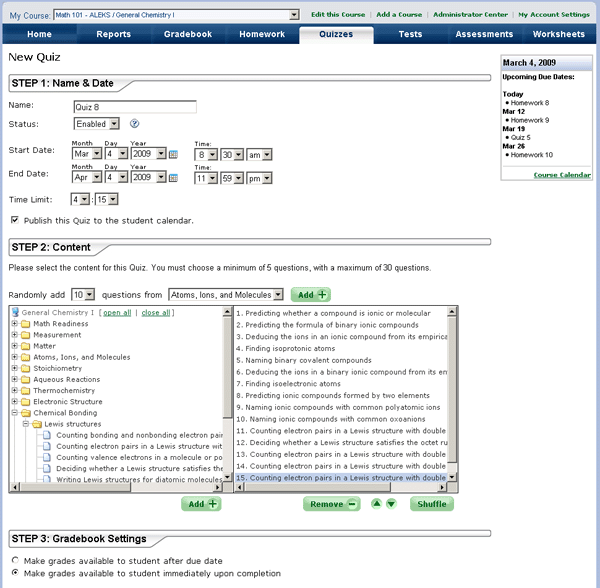Open the Start Date calendar picker icon
This screenshot has height=588, width=600.
click(x=173, y=155)
